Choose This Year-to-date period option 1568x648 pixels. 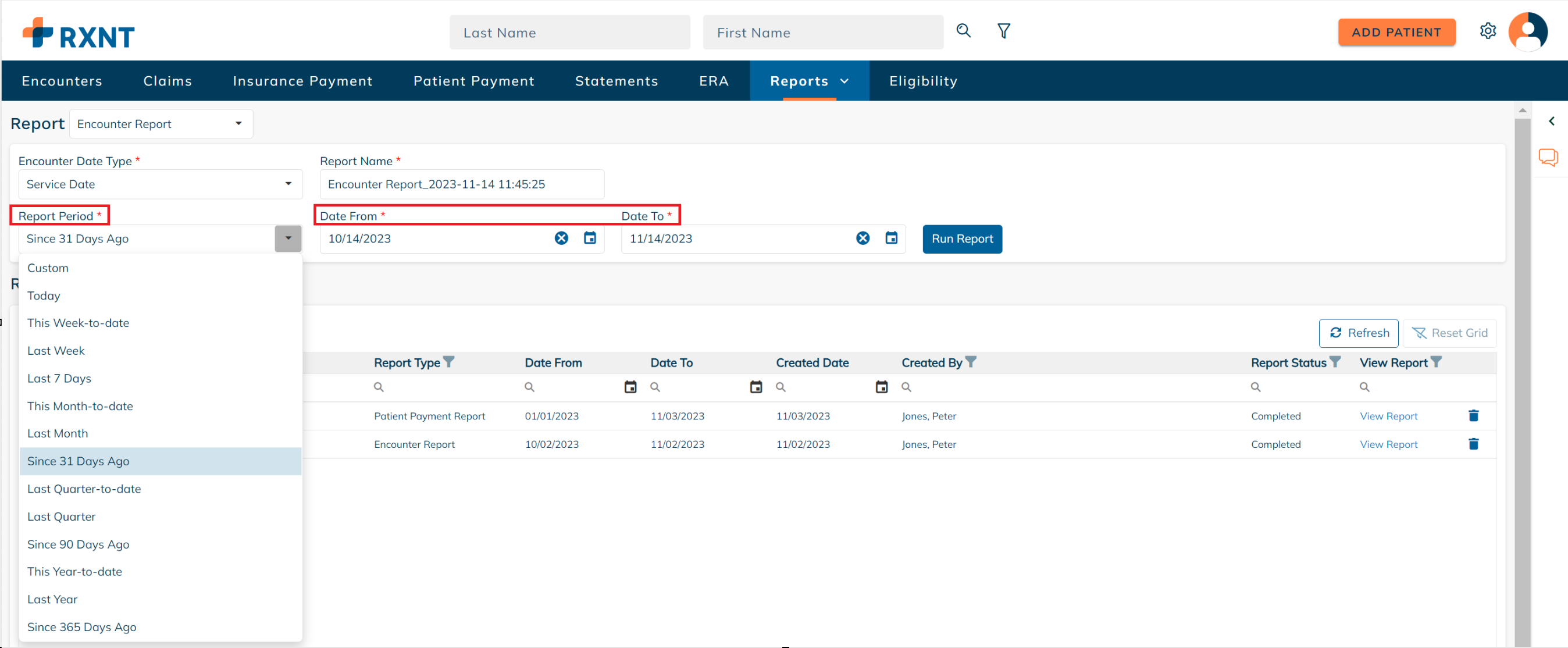click(74, 571)
